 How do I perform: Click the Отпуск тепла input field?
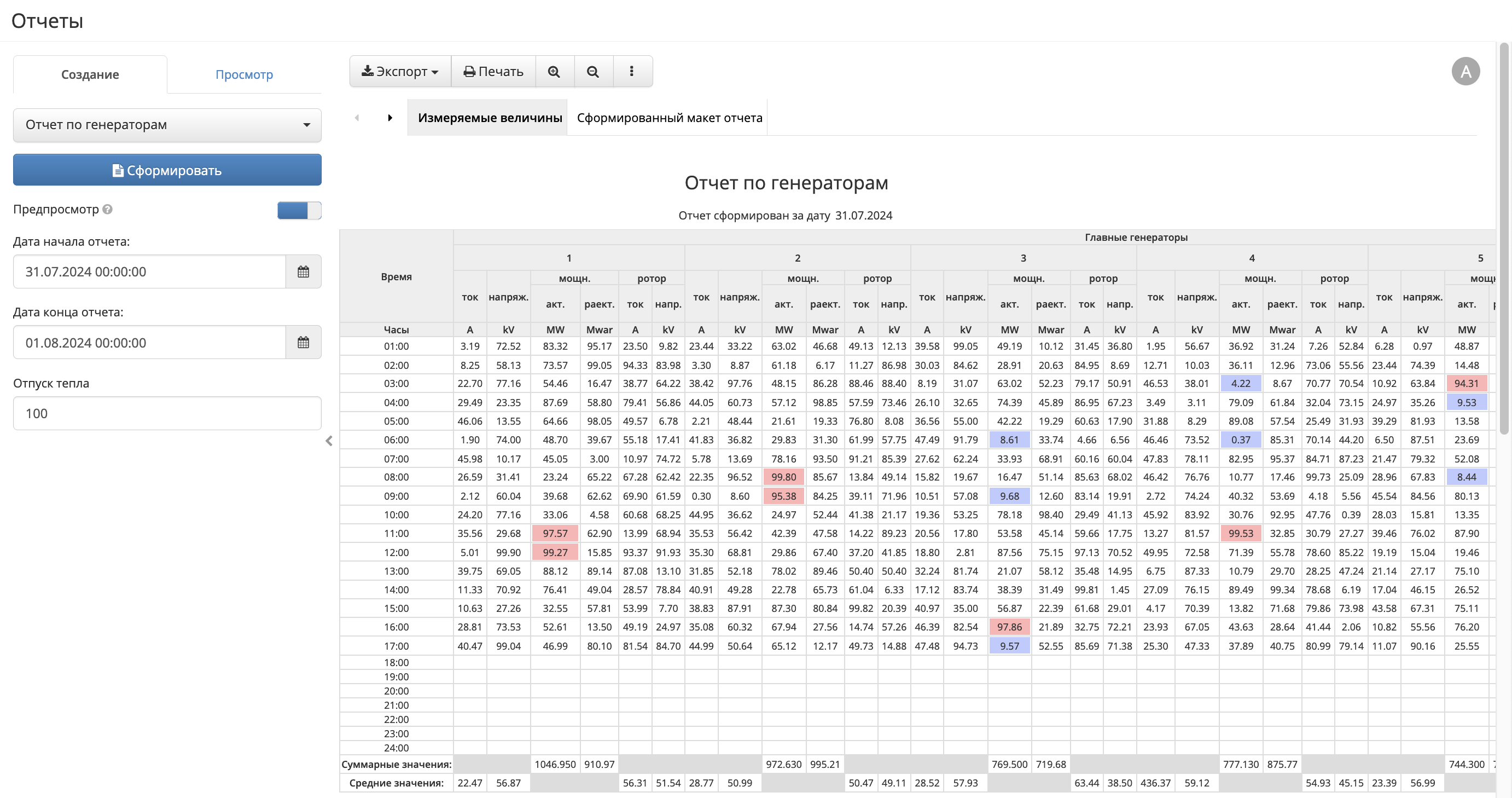tap(167, 413)
